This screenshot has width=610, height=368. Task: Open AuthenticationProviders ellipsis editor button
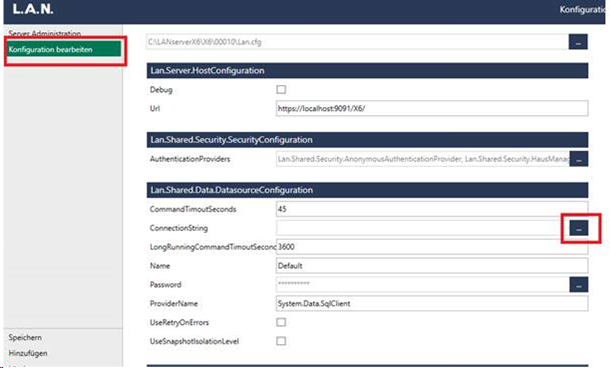pyautogui.click(x=579, y=159)
